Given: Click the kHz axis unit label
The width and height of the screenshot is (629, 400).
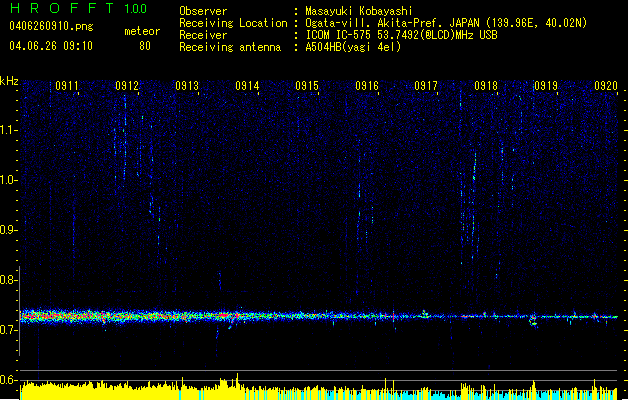Looking at the screenshot, I should (9, 81).
